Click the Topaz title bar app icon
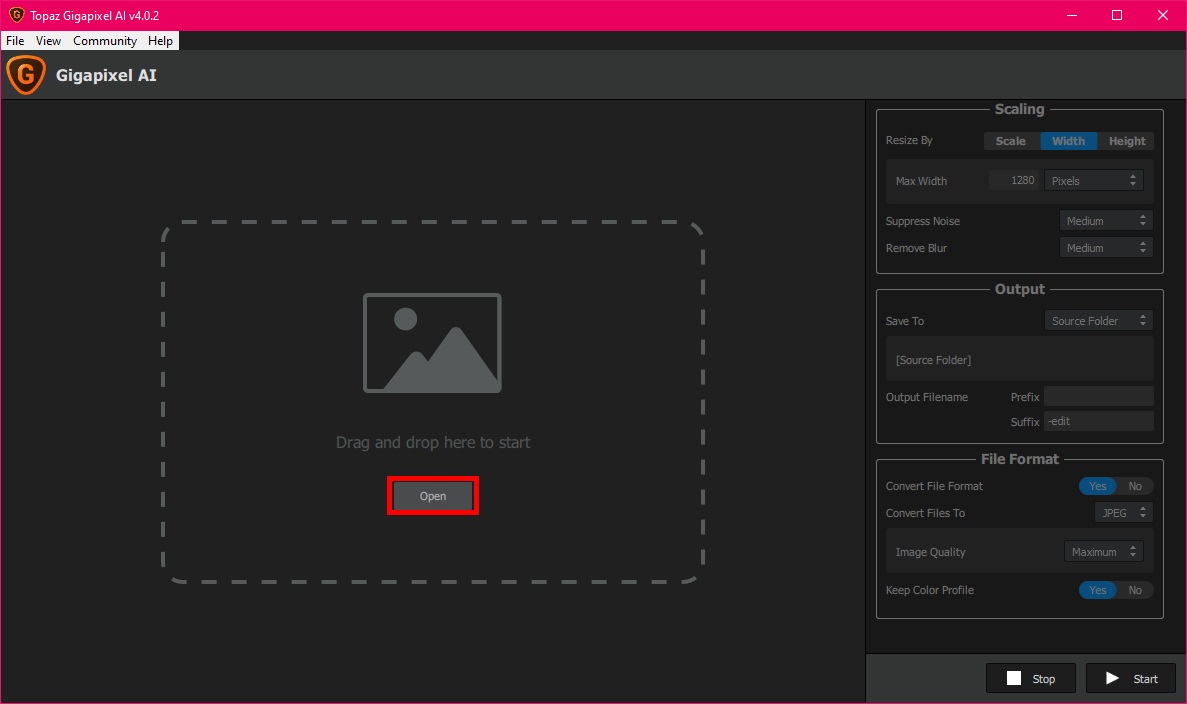 [16, 15]
